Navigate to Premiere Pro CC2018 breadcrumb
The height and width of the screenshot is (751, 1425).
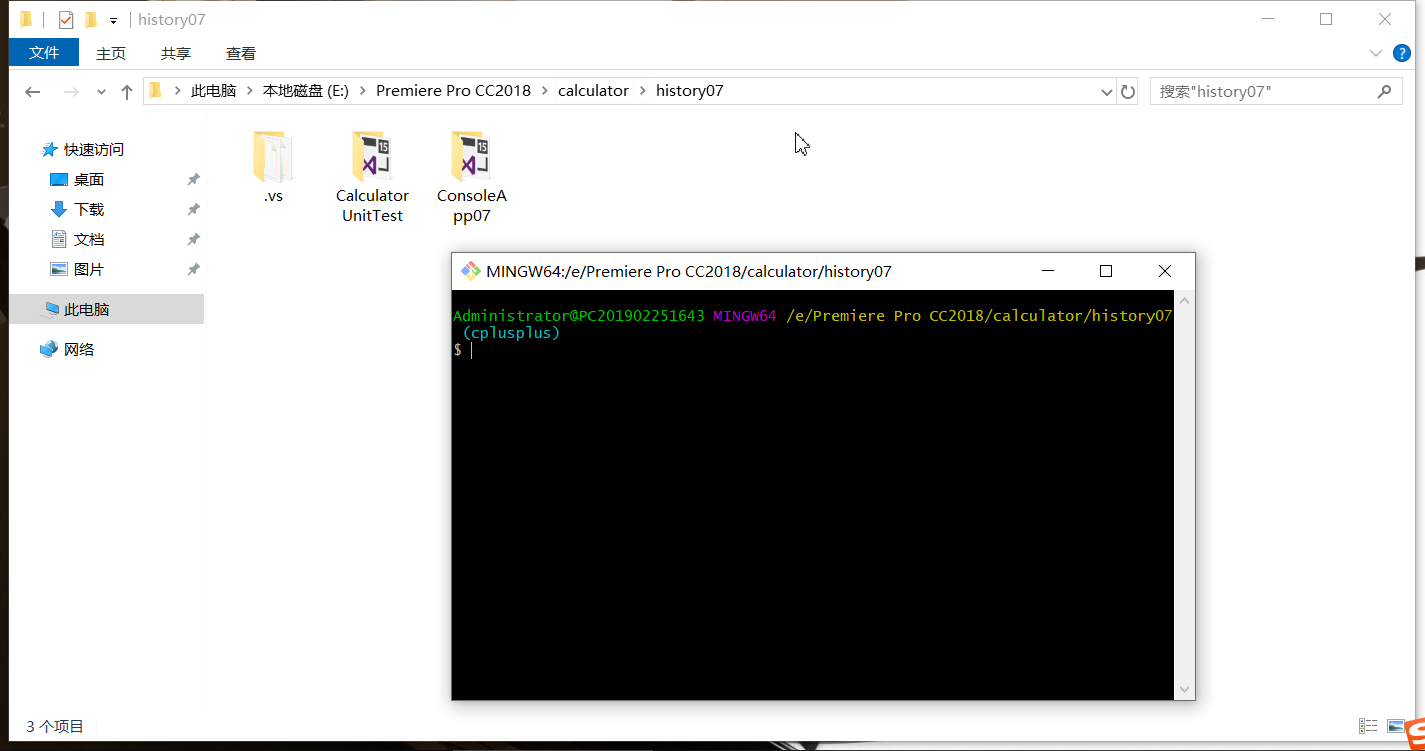click(453, 91)
